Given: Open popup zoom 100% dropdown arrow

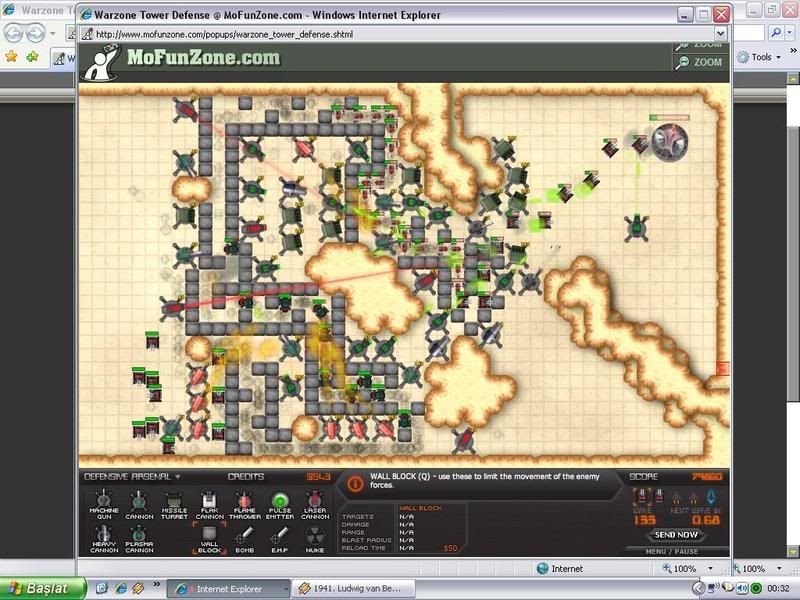Looking at the screenshot, I should (x=710, y=568).
